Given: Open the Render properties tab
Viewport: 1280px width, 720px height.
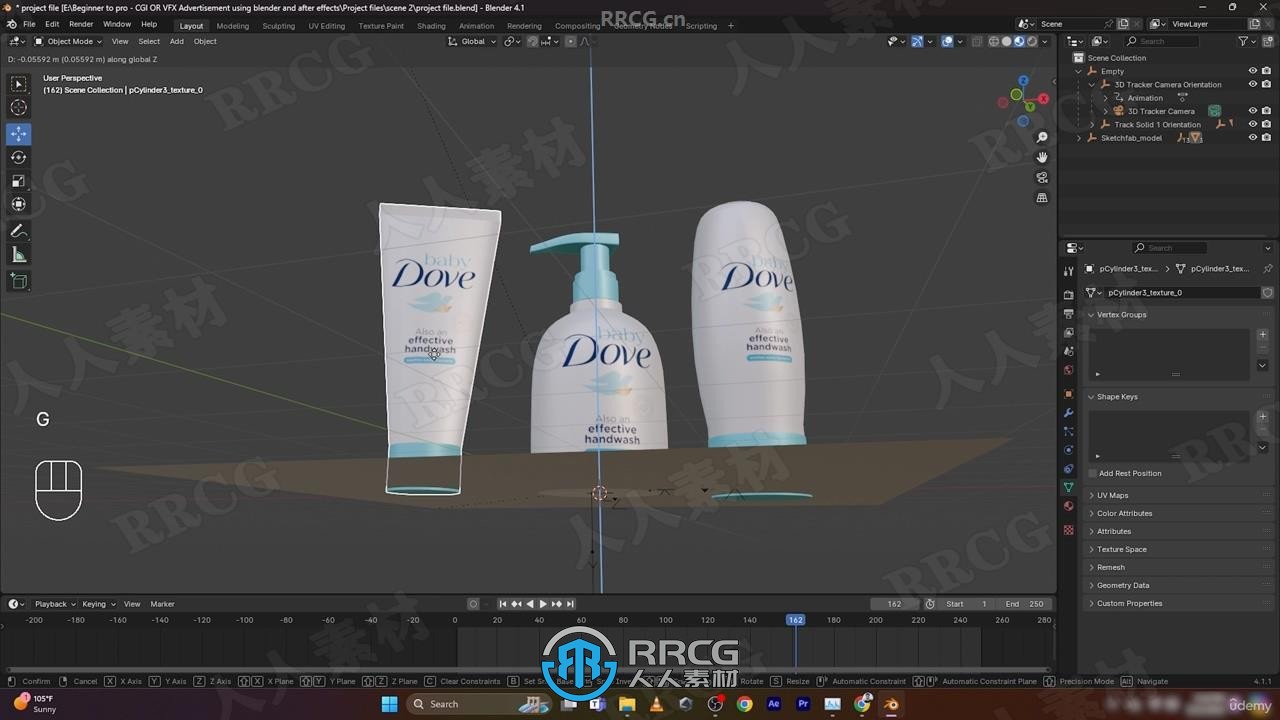Looking at the screenshot, I should pyautogui.click(x=1068, y=295).
